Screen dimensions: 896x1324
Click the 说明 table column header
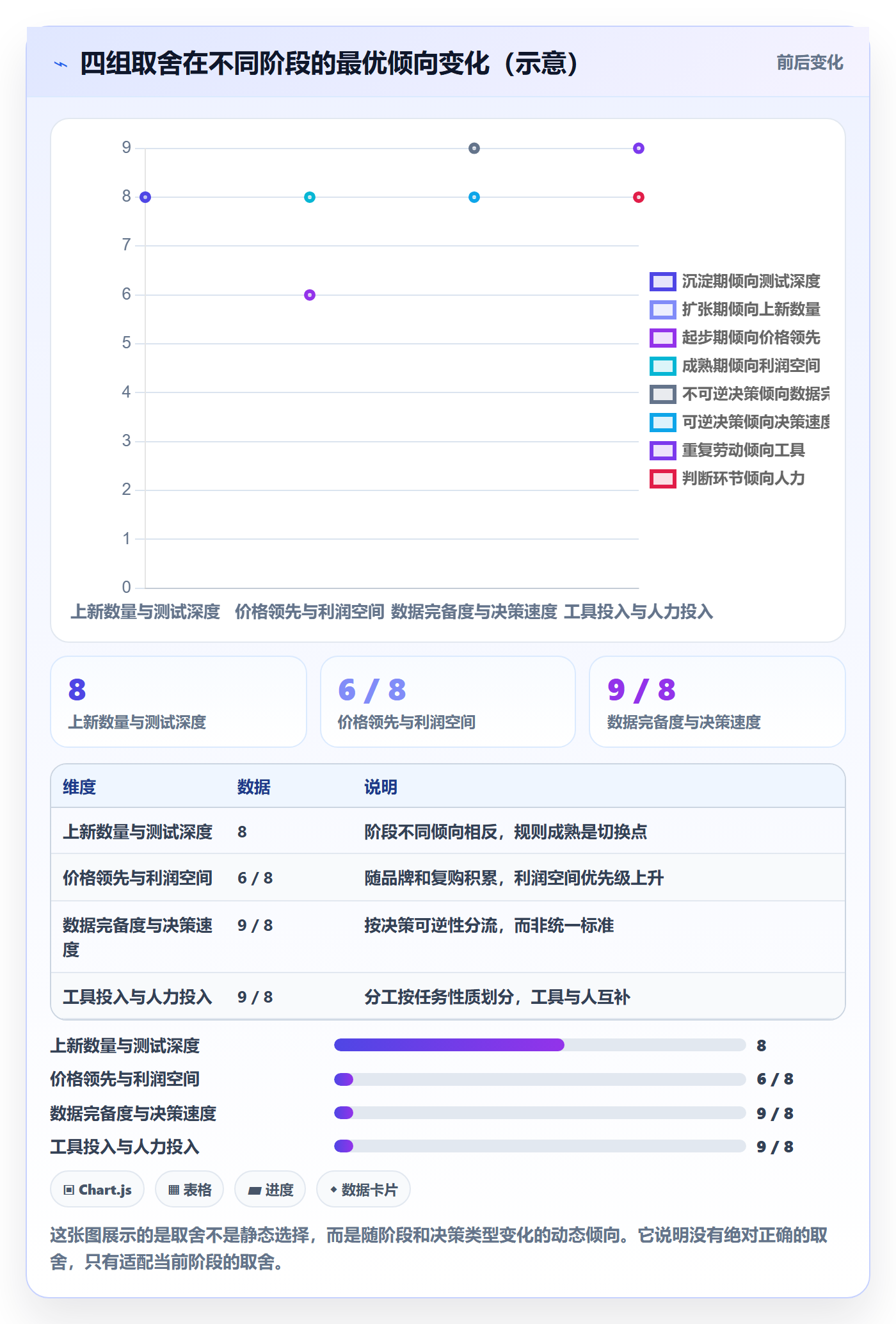click(381, 787)
